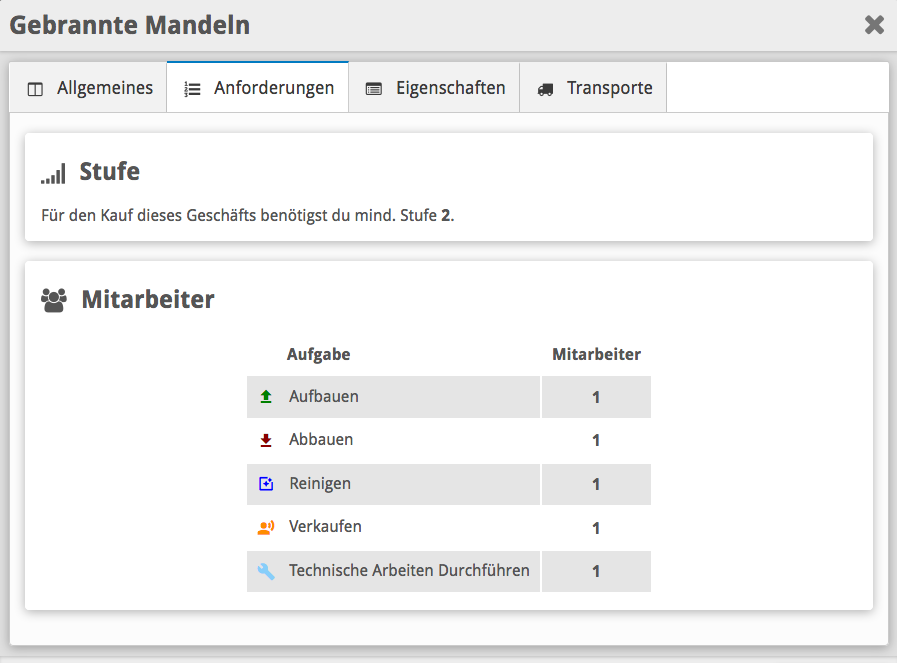The image size is (897, 663).
Task: Click the Verkaufen task label
Action: pos(325,527)
